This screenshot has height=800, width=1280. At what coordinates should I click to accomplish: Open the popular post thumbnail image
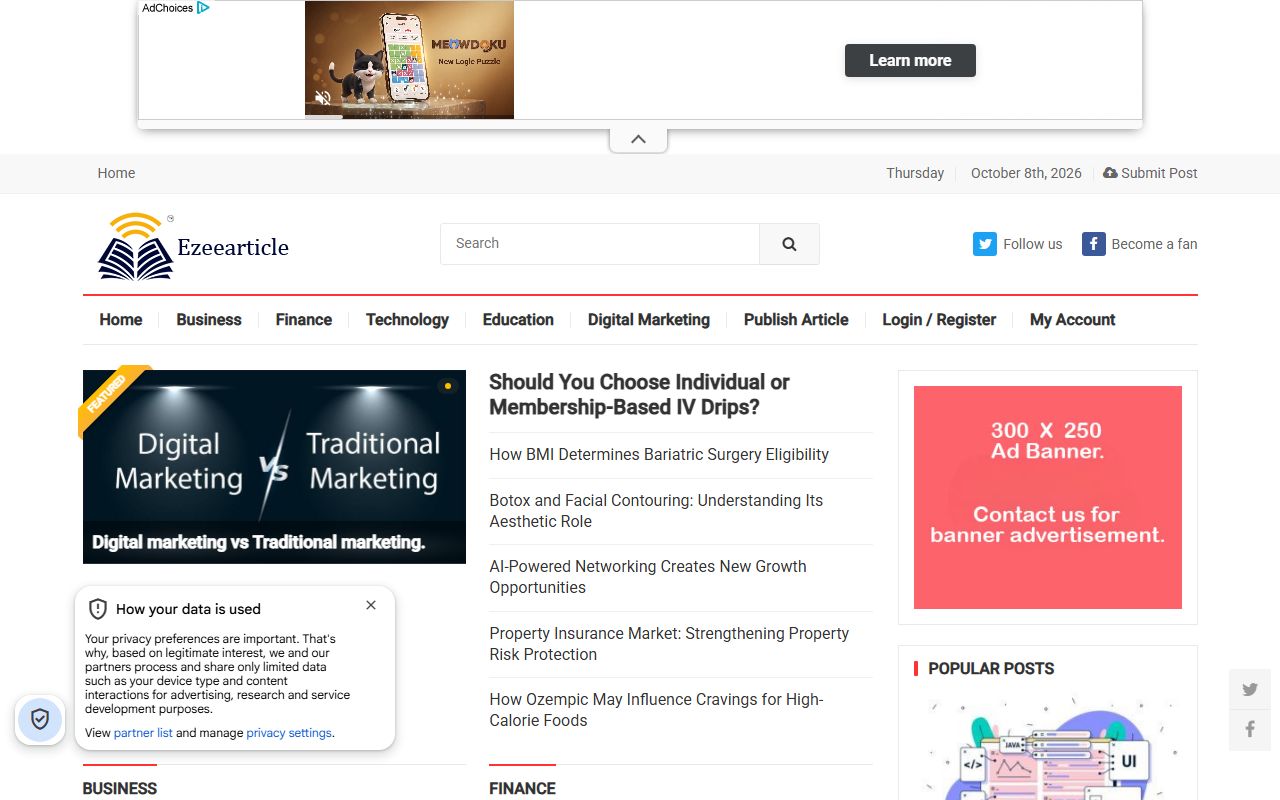[x=1048, y=748]
